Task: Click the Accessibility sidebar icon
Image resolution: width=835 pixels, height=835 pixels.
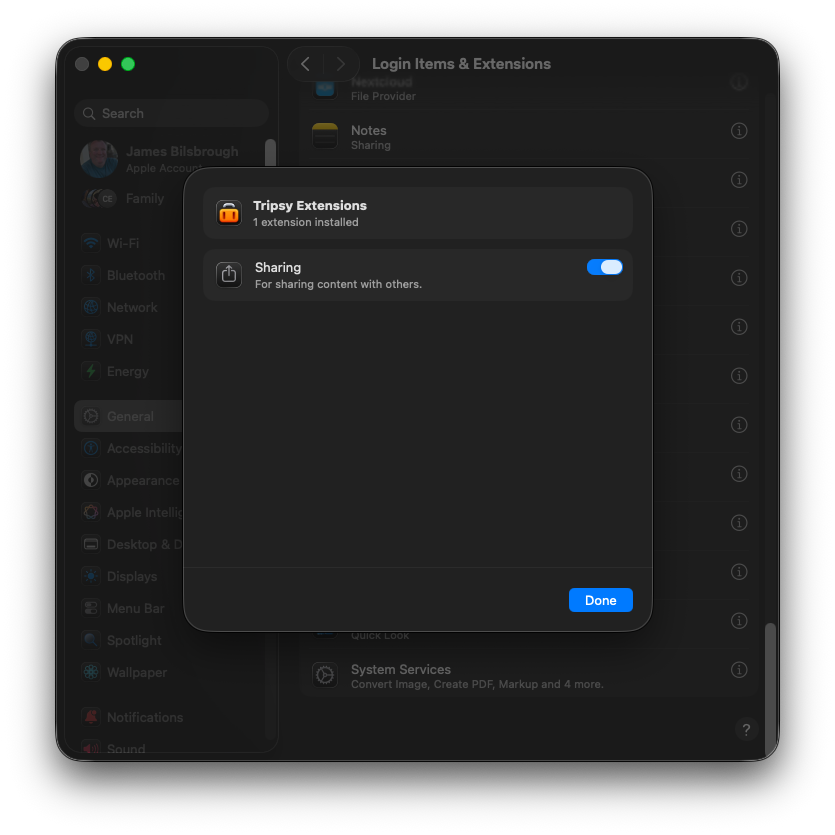Action: coord(91,448)
